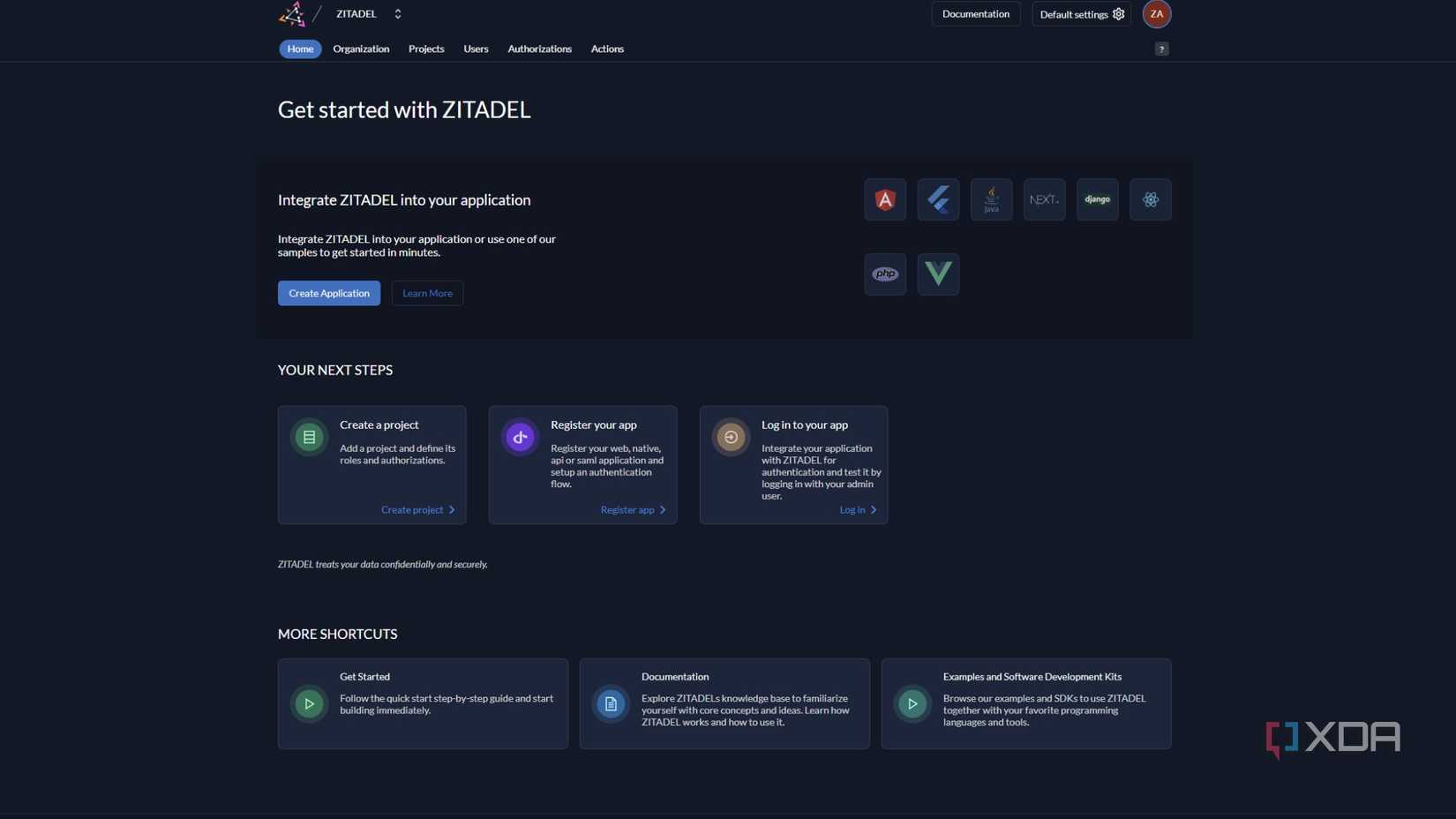Click the Create Application button

329,293
